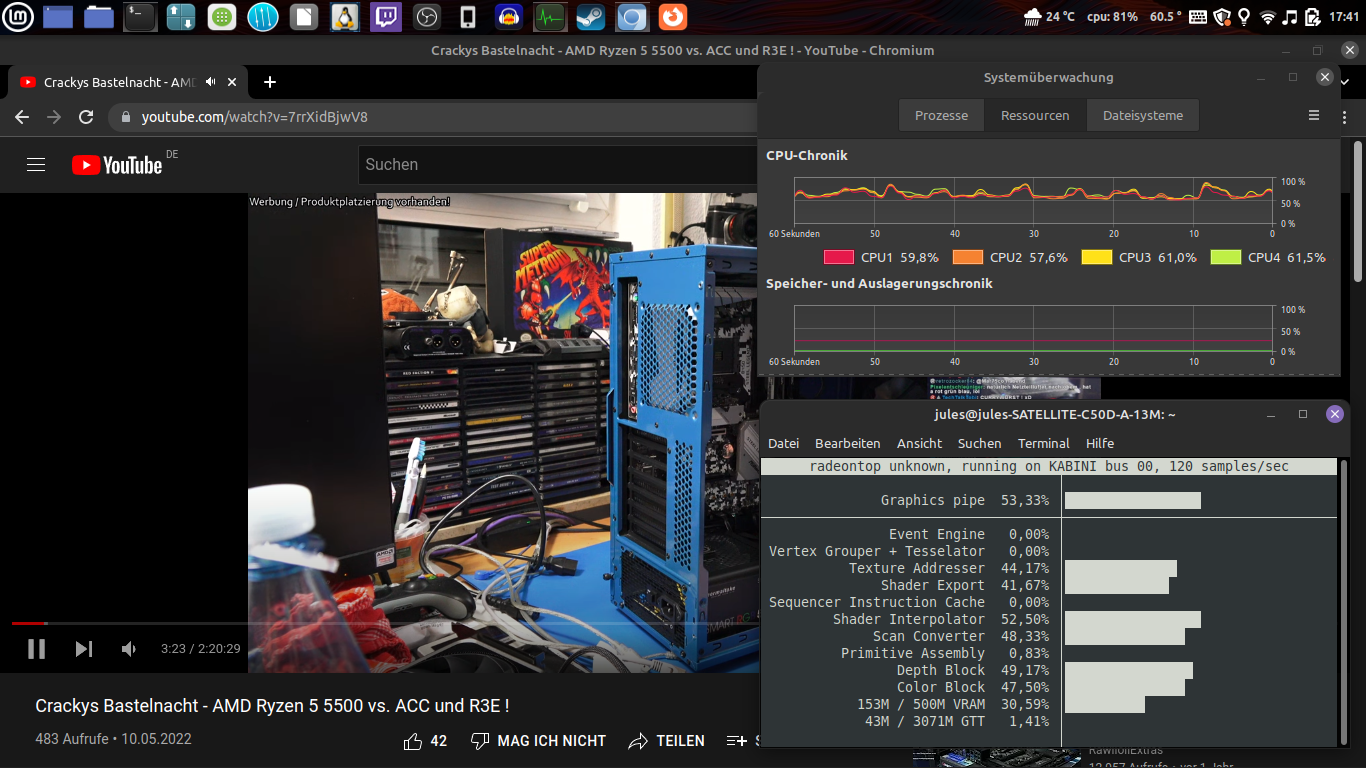Launch Steam from the panel
This screenshot has width=1366, height=768.
(x=590, y=16)
